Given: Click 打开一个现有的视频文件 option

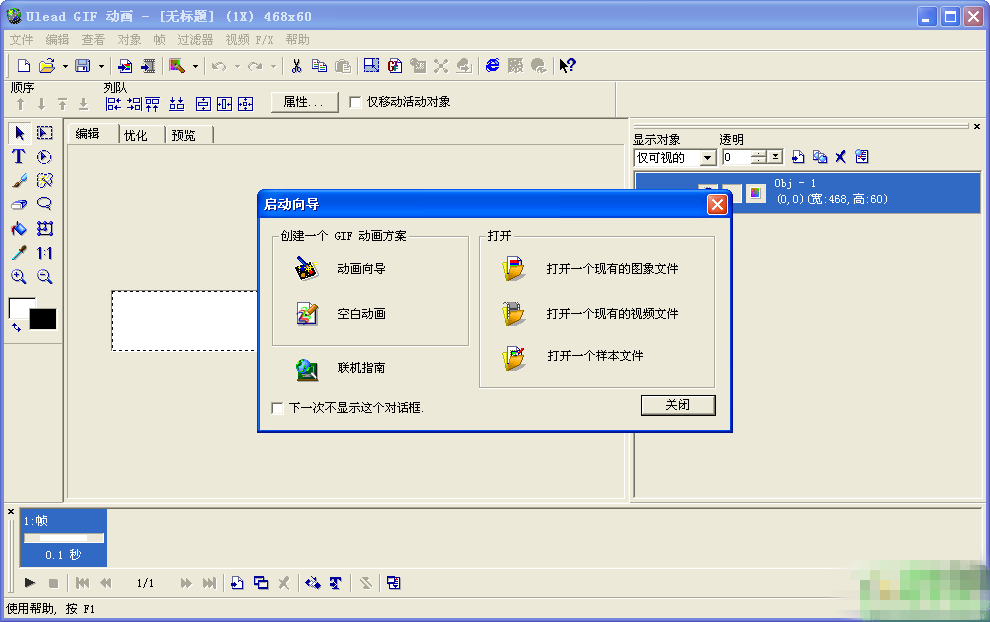Looking at the screenshot, I should (x=612, y=314).
